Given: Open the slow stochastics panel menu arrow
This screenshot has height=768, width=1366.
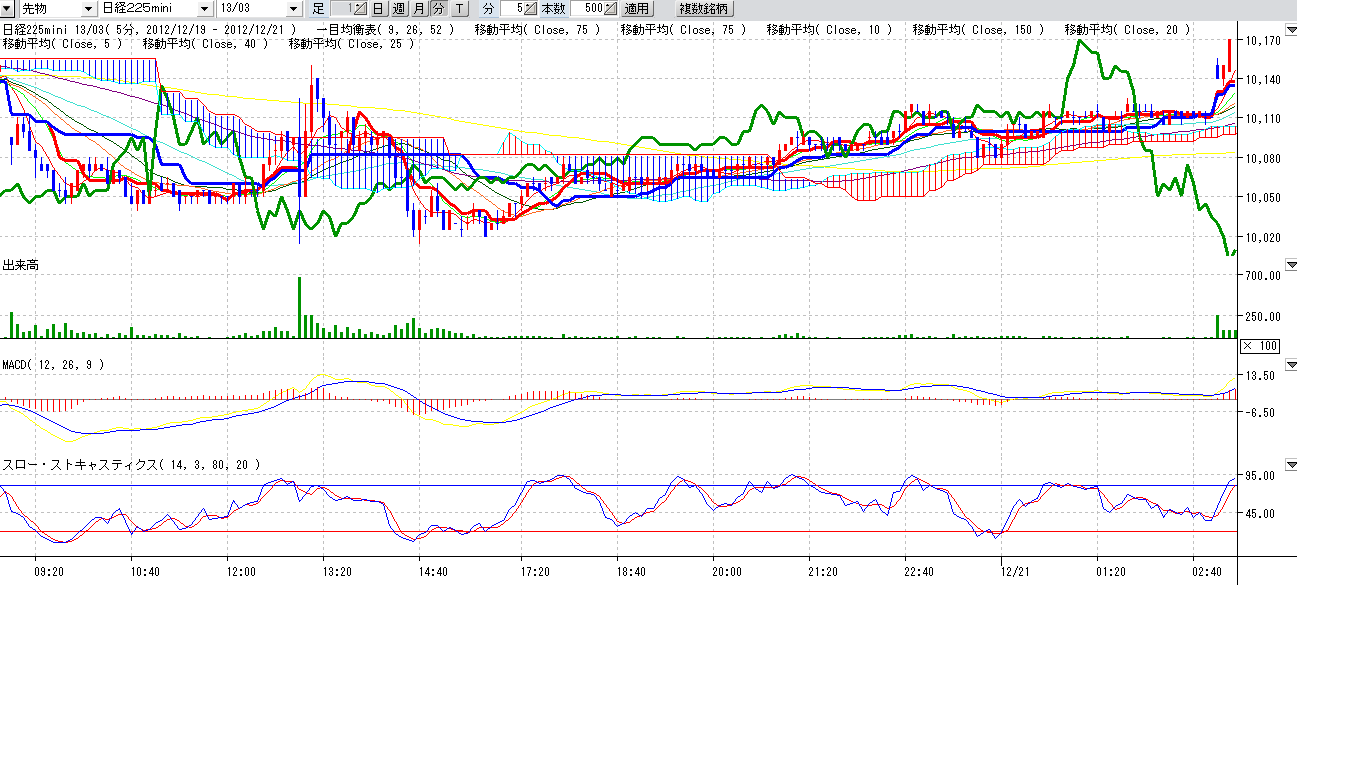Looking at the screenshot, I should tap(1291, 465).
